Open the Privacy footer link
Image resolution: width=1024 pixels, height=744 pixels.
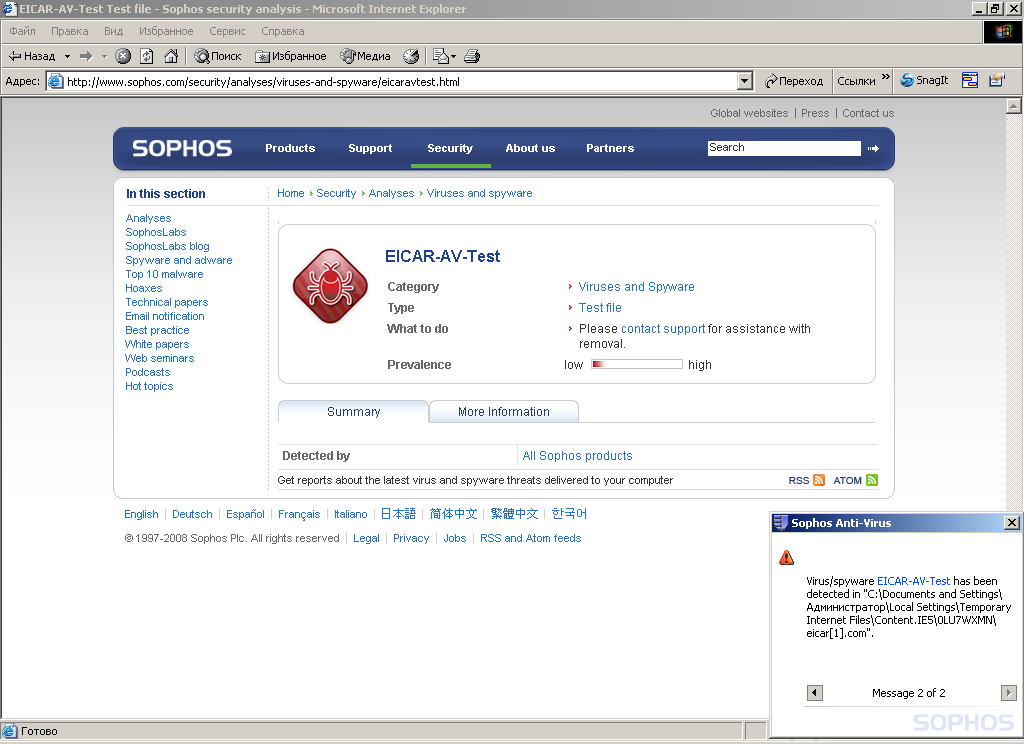411,538
